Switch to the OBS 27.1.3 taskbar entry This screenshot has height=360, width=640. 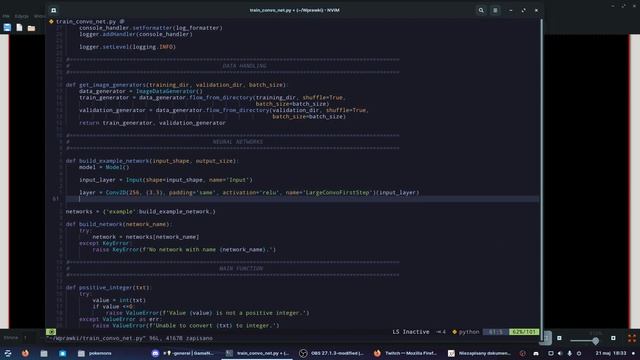[331, 353]
